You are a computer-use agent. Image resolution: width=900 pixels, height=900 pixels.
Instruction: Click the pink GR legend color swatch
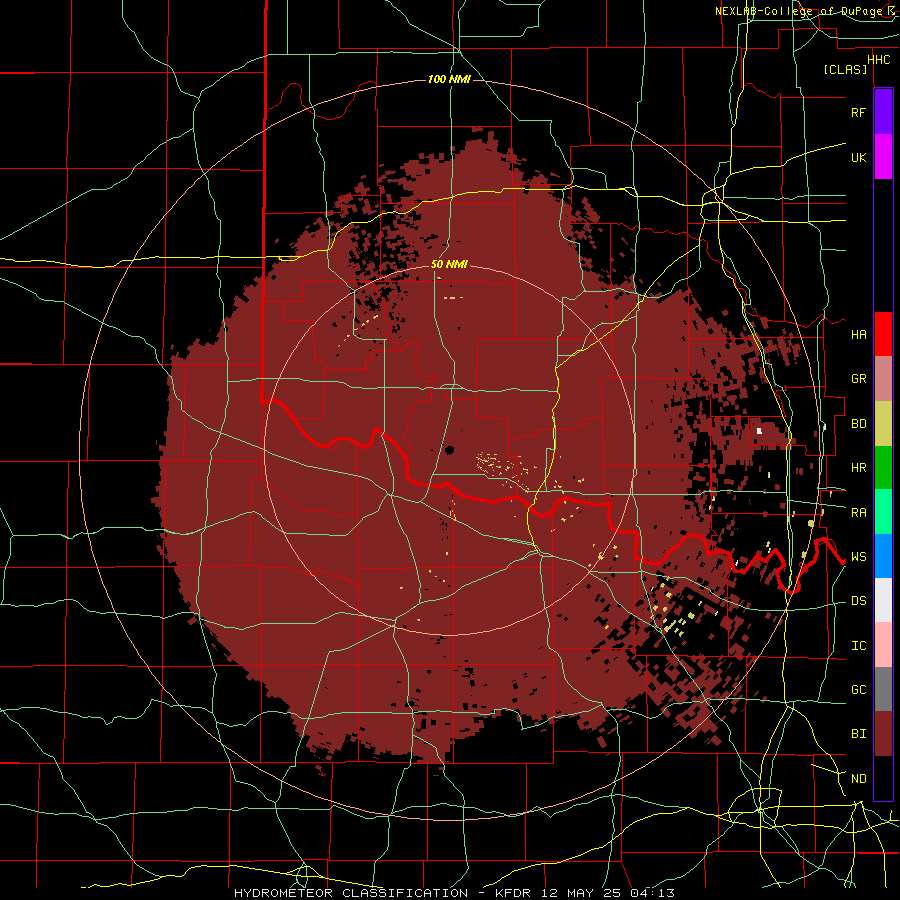[883, 379]
